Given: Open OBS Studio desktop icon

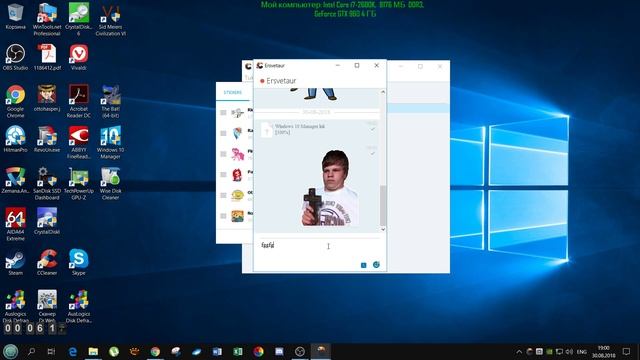Looking at the screenshot, I should 16,57.
